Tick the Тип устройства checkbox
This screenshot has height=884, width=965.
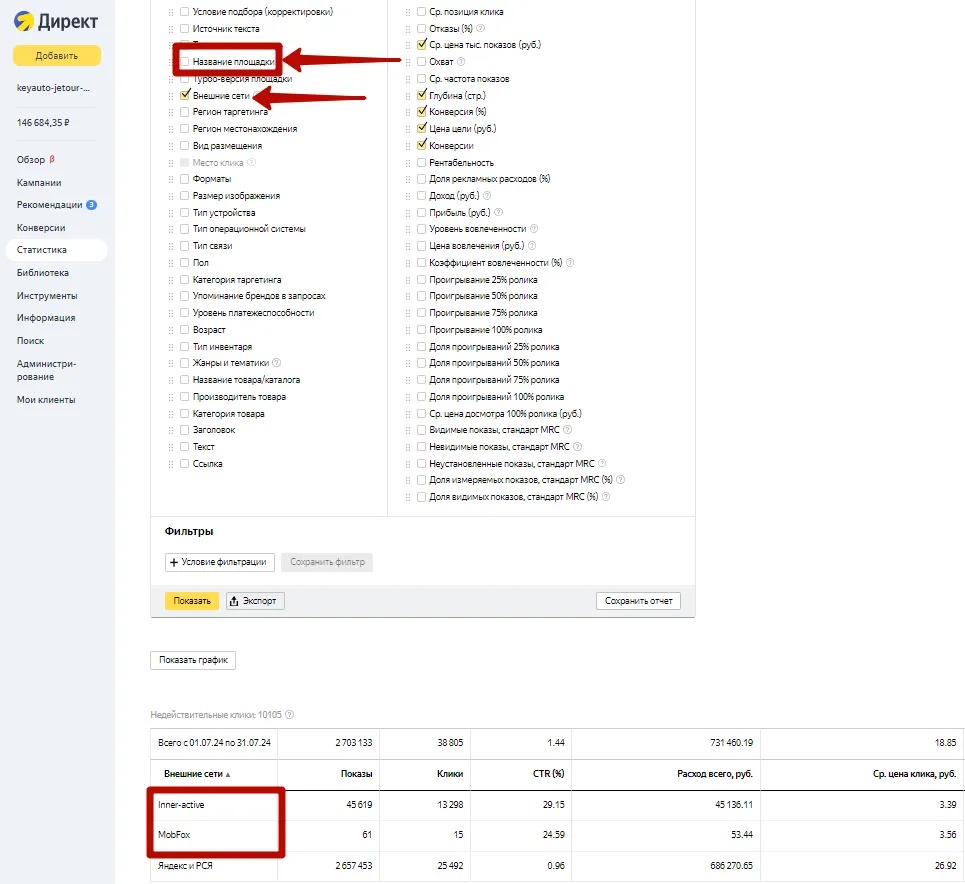(x=184, y=213)
